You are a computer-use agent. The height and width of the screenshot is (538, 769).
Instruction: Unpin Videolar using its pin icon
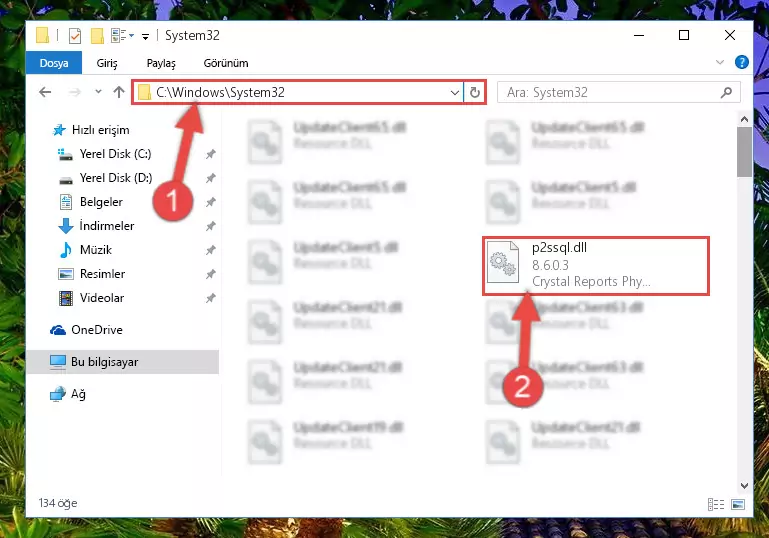[210, 298]
